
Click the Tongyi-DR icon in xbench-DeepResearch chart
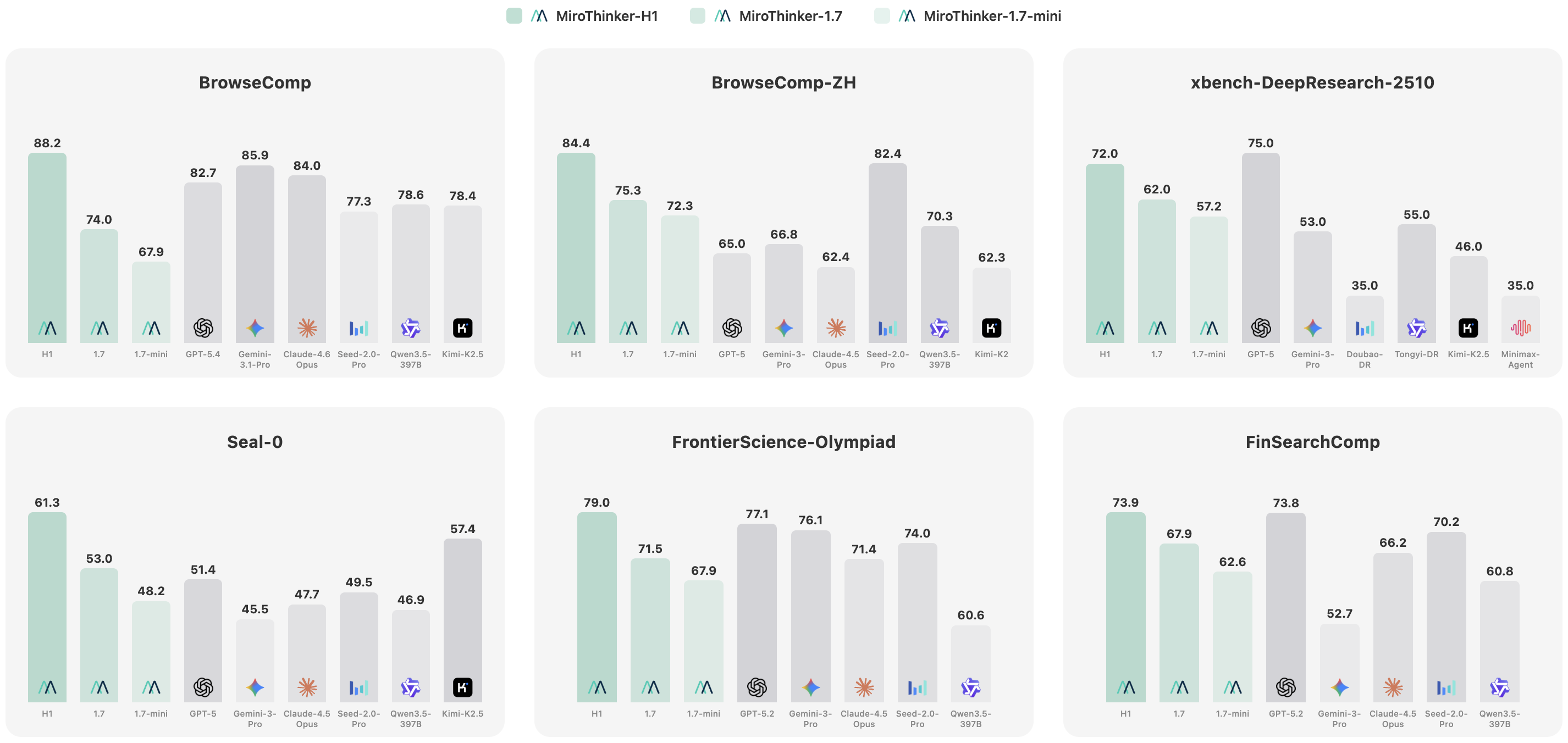click(x=1416, y=329)
